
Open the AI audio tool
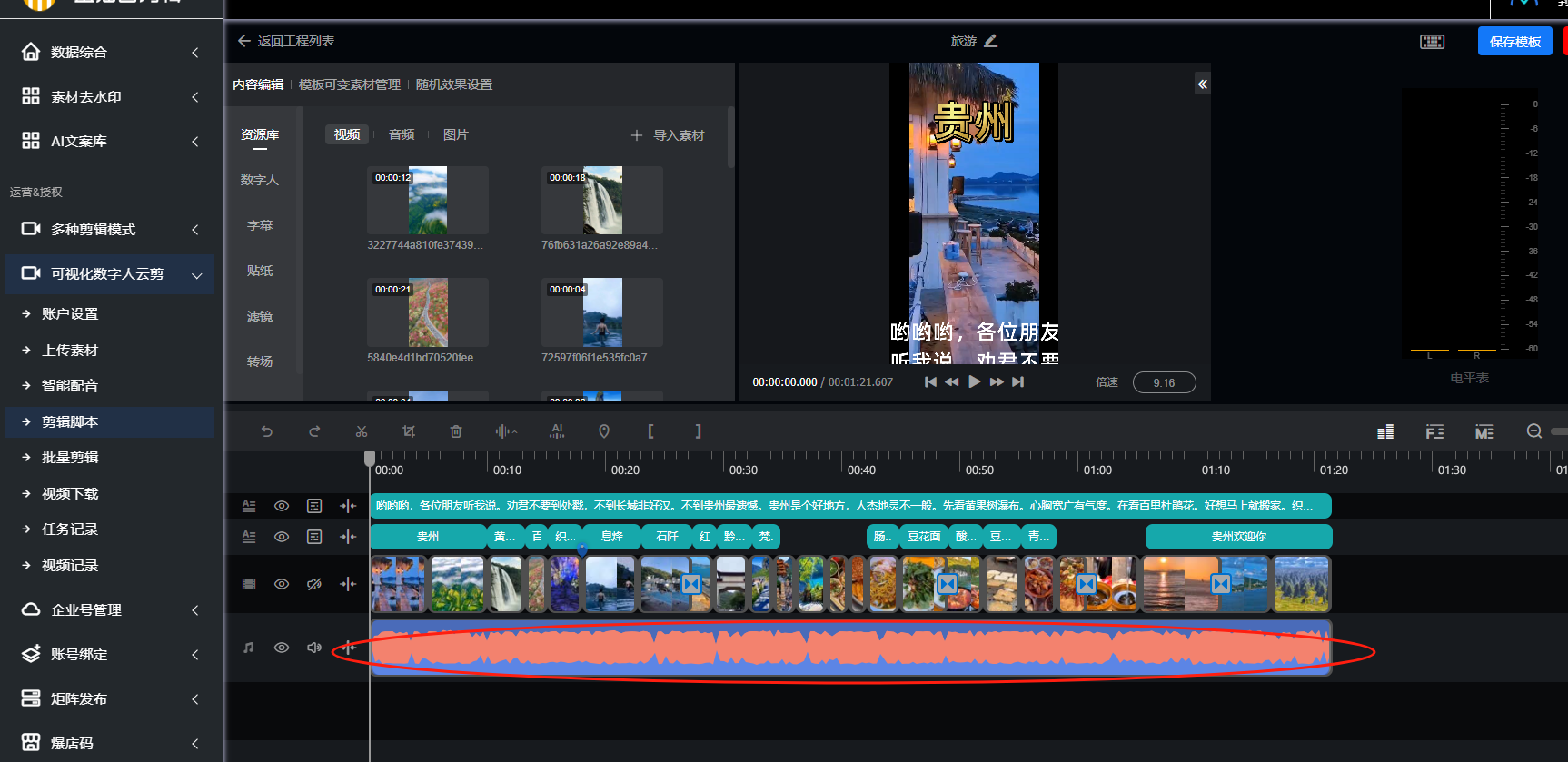pos(557,431)
